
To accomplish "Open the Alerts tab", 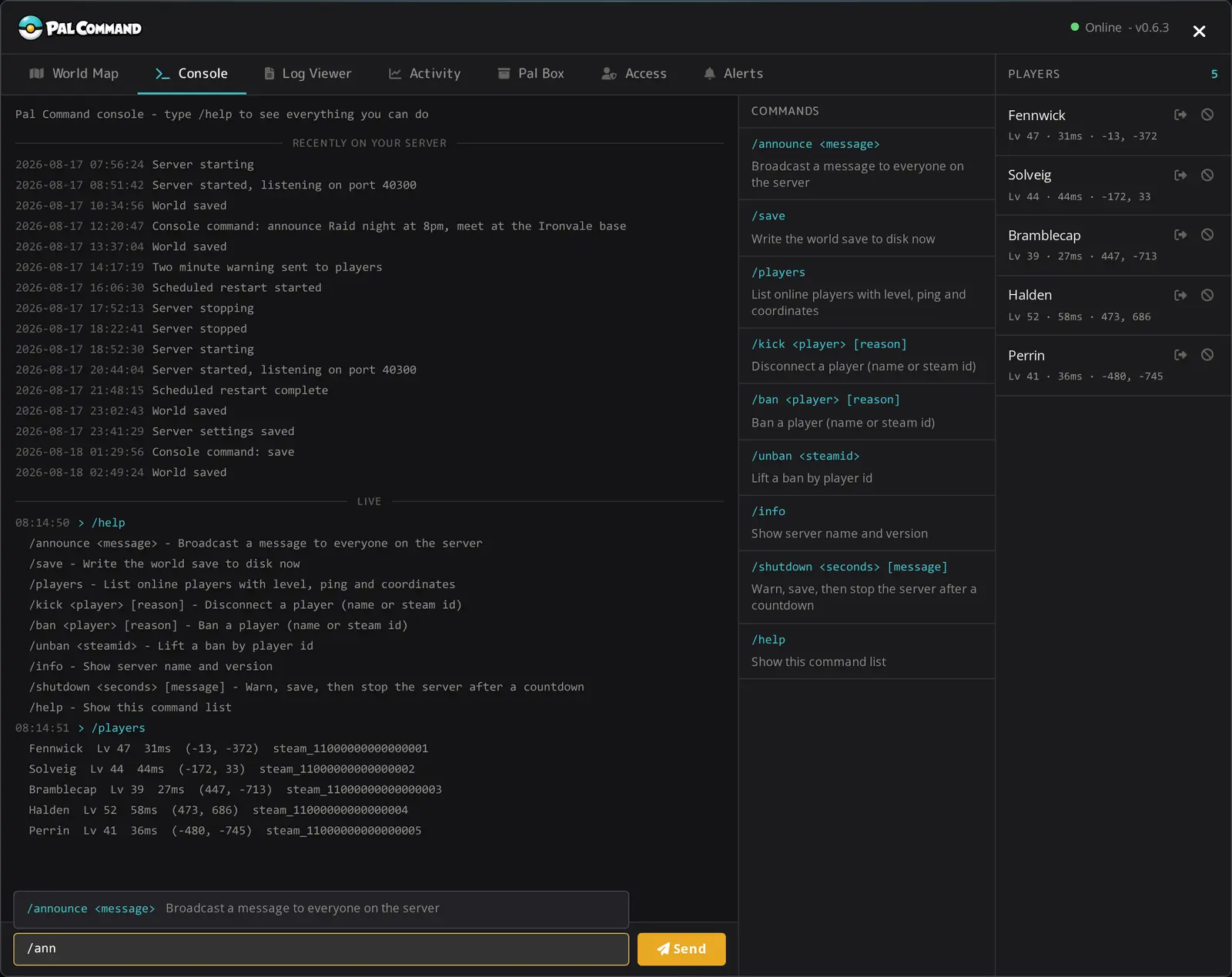I will pos(732,74).
